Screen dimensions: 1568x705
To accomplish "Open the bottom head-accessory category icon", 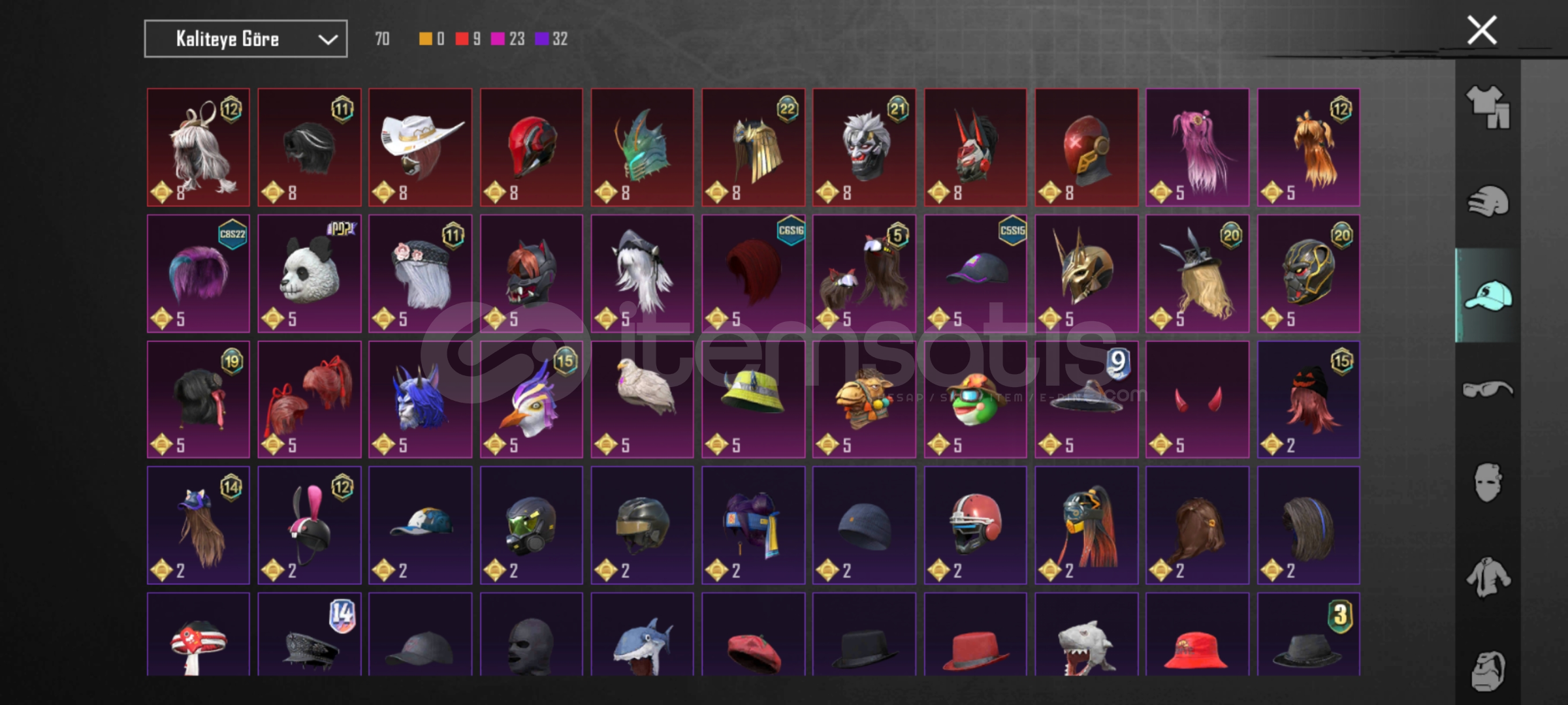I will [1488, 671].
